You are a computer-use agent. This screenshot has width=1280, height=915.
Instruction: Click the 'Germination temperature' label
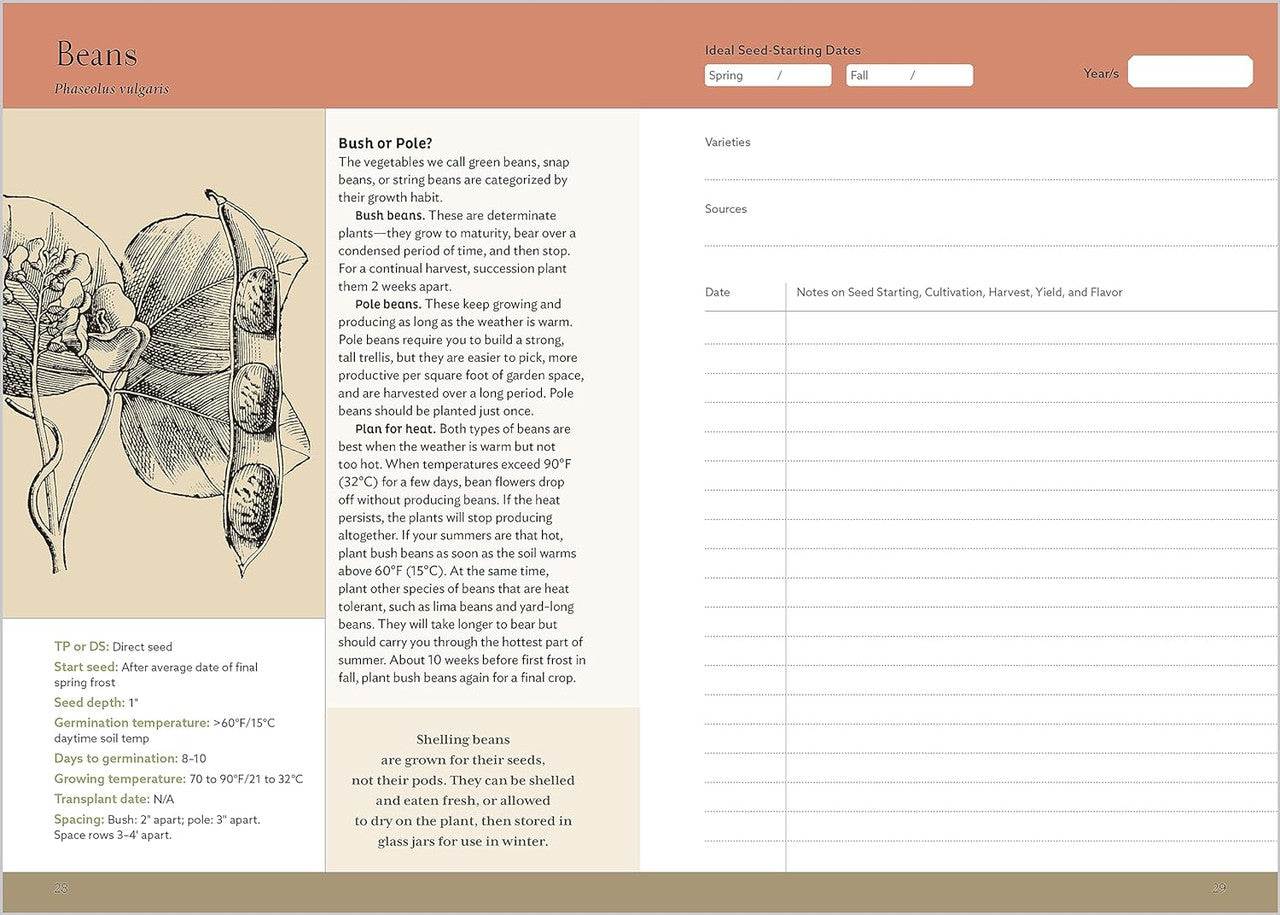point(131,723)
